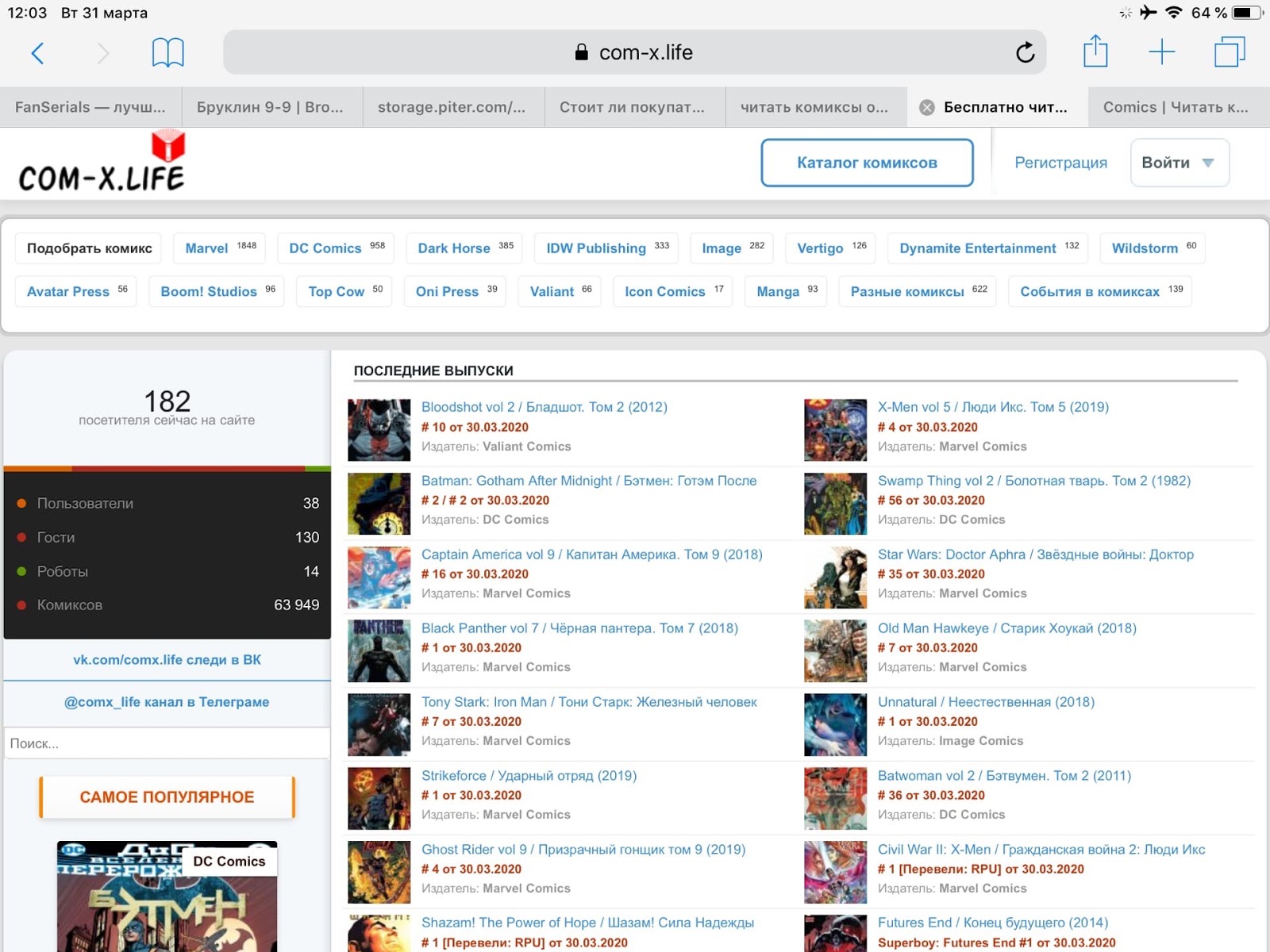Reload the page with refresh icon
The height and width of the screenshot is (952, 1270).
pos(1025,52)
